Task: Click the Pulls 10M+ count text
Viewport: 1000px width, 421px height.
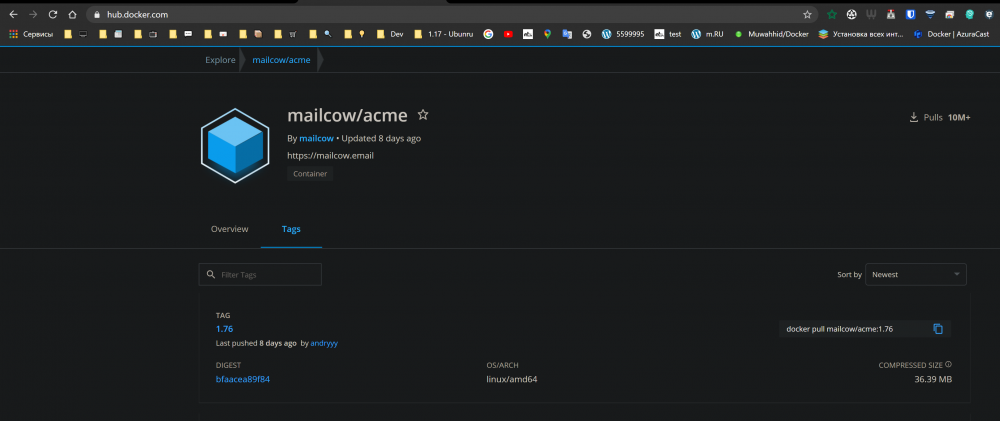Action: point(947,117)
